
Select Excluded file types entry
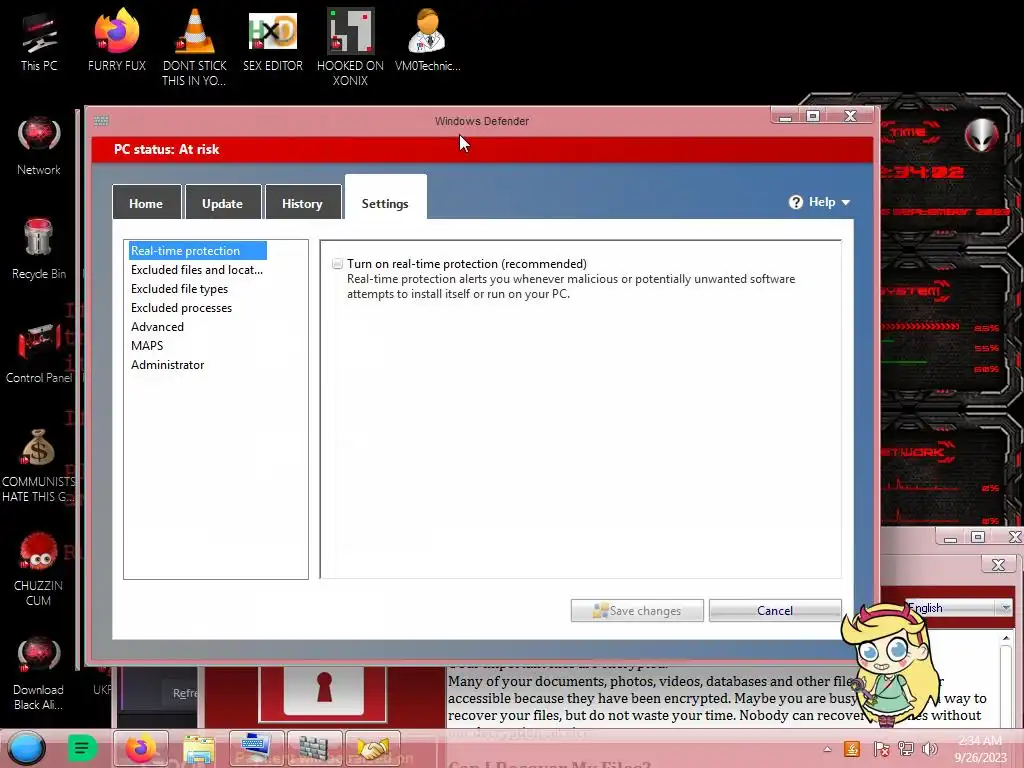pyautogui.click(x=179, y=289)
